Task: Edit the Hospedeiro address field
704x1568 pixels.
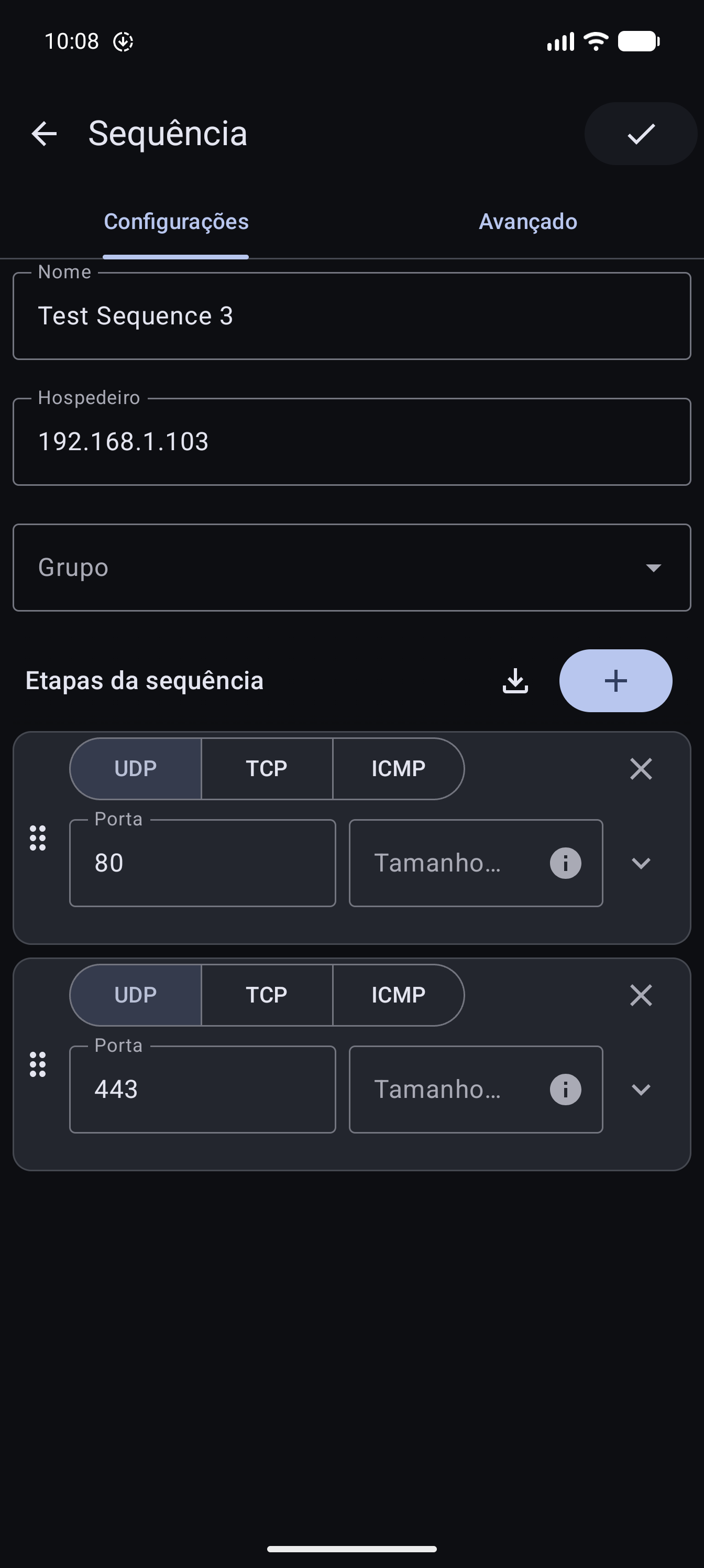Action: tap(351, 442)
